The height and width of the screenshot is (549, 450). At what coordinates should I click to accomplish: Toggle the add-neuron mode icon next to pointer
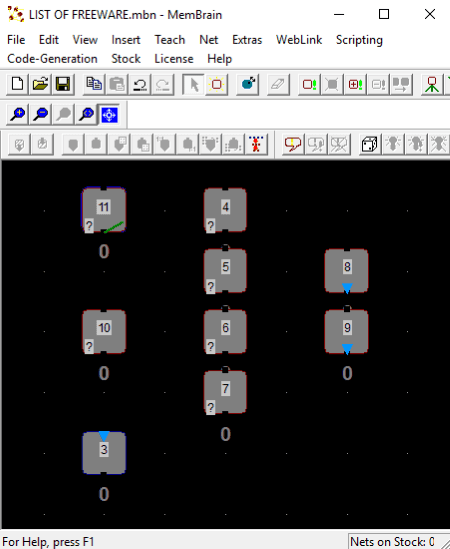click(217, 84)
